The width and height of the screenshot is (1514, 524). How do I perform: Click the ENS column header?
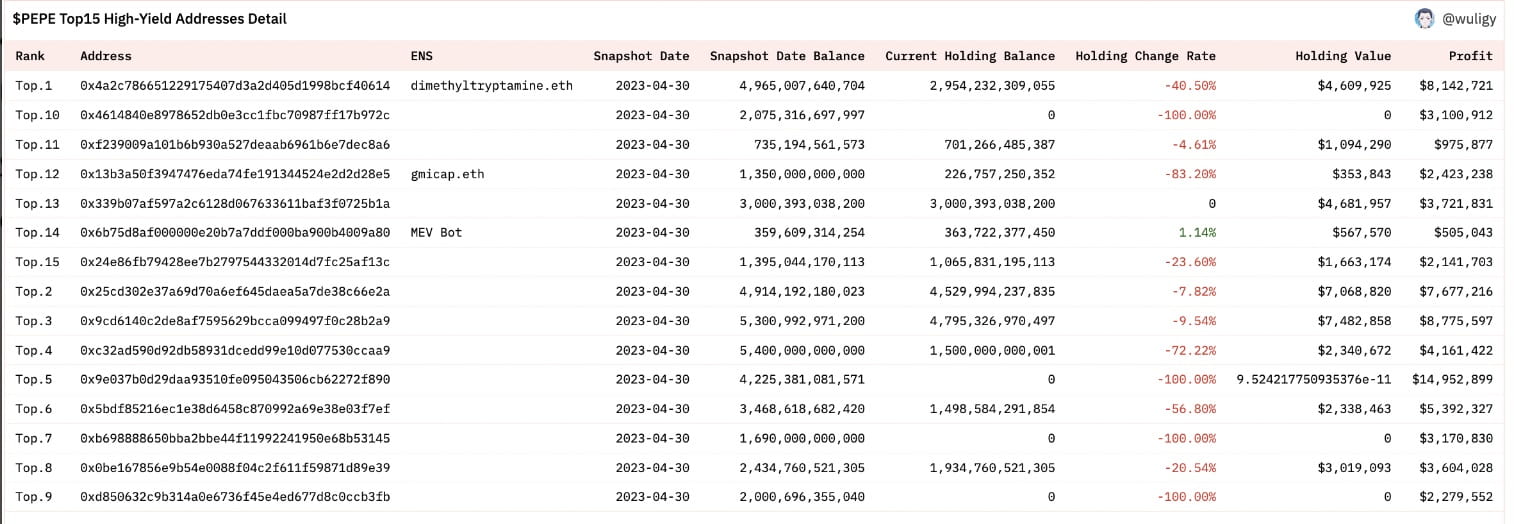(x=422, y=56)
